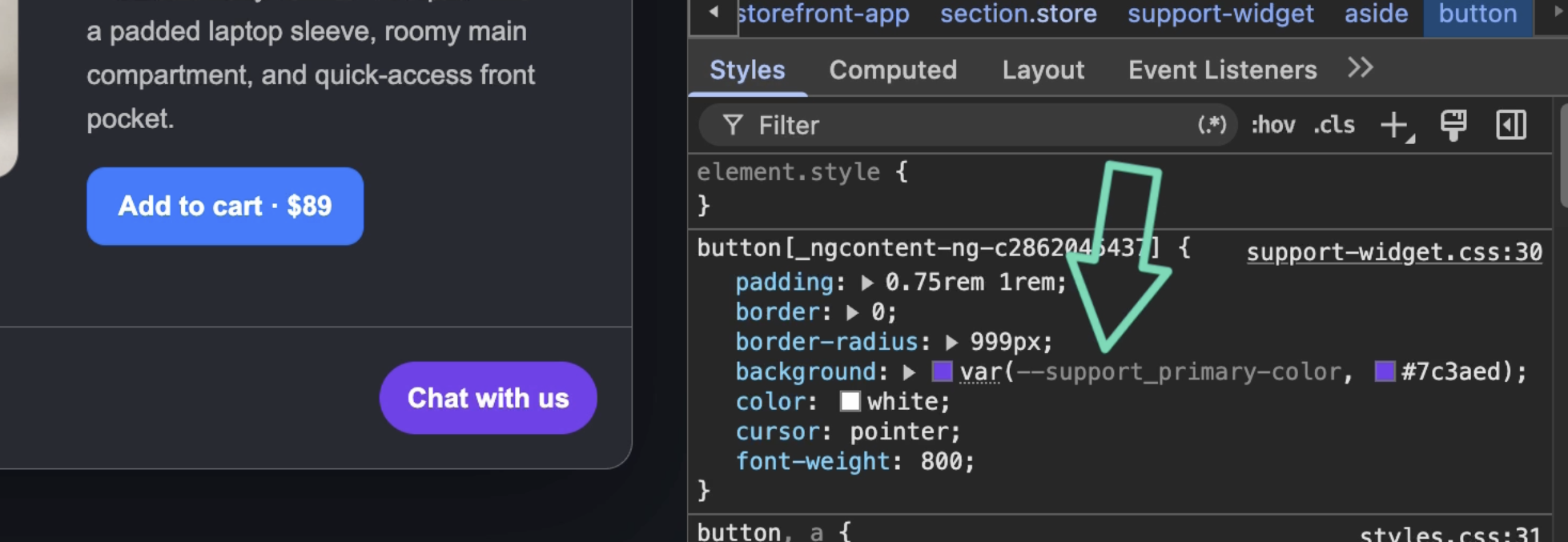This screenshot has height=542, width=1568.
Task: Click the font-weight property name
Action: tap(813, 462)
